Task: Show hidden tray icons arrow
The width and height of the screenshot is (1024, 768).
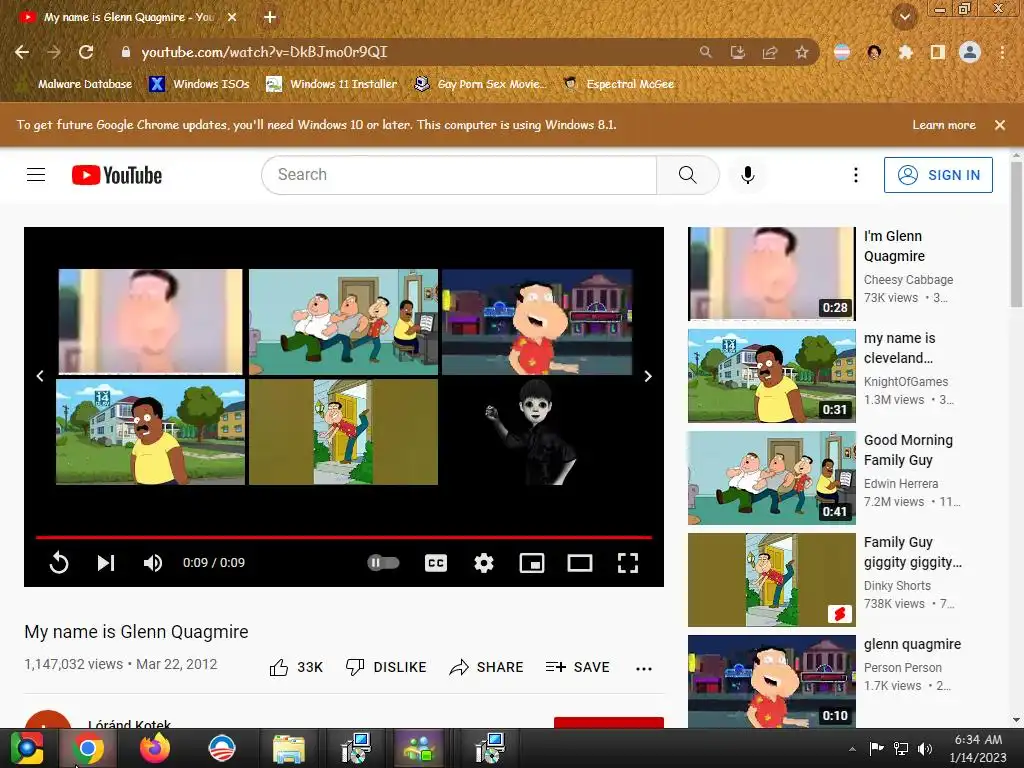Action: click(x=852, y=749)
